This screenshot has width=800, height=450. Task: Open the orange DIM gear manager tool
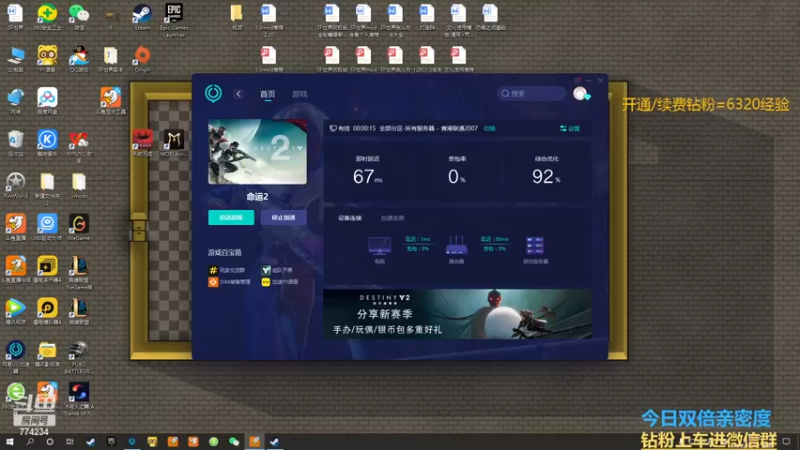pyautogui.click(x=230, y=282)
